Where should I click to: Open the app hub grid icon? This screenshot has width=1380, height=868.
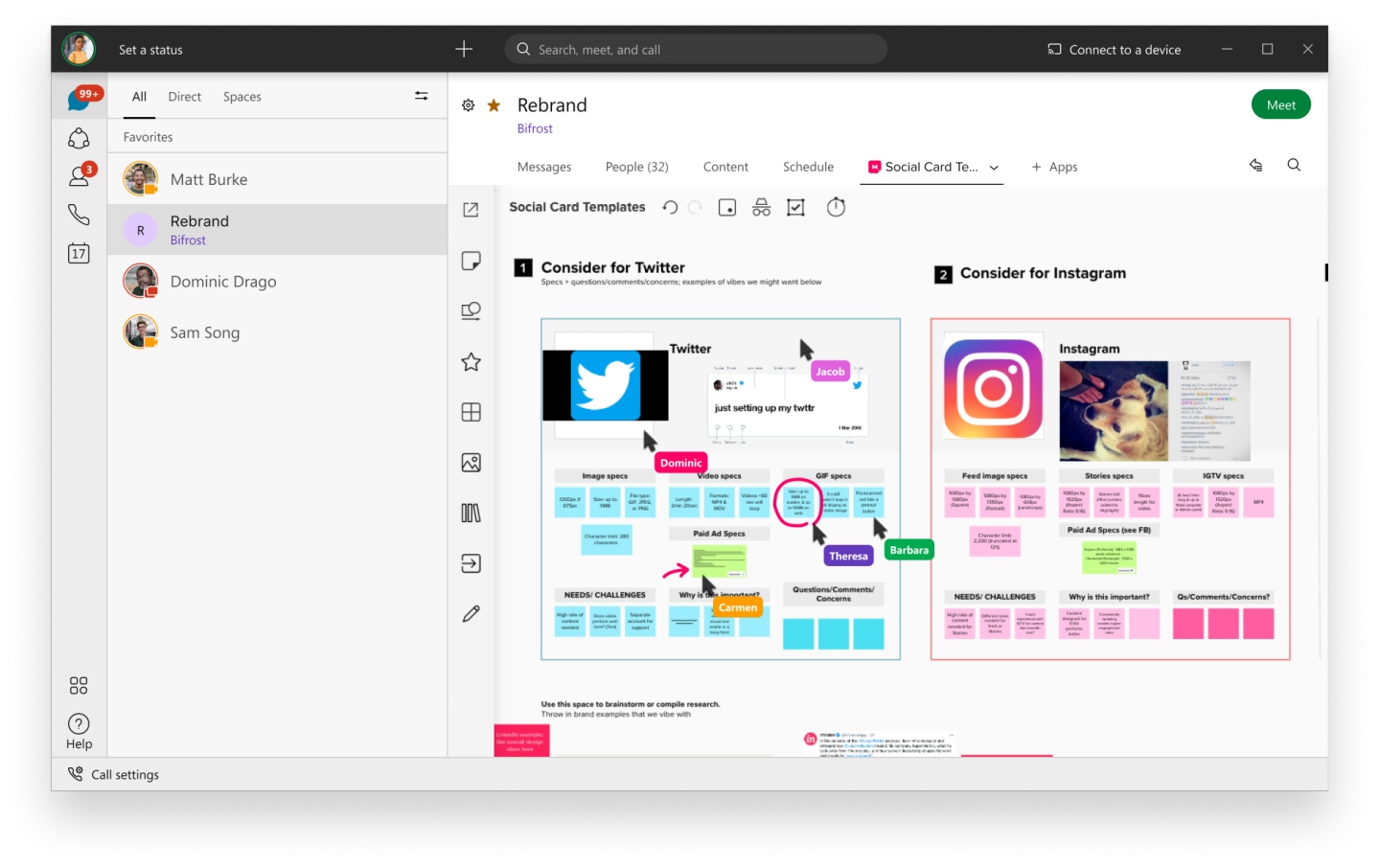coord(79,685)
